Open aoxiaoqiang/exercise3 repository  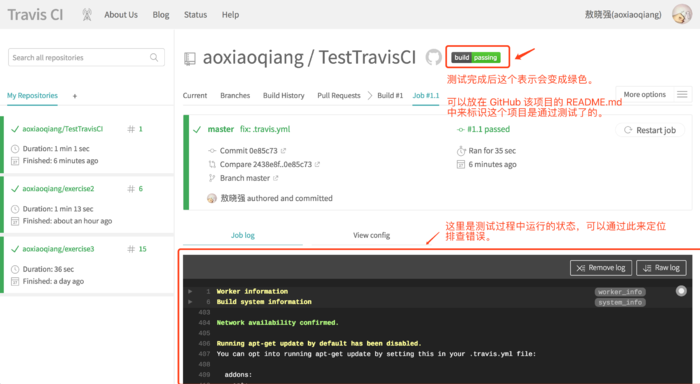58,249
